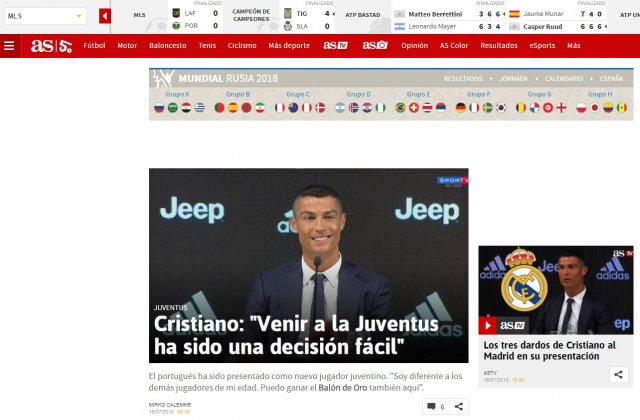Open the Resultados menu item in the red bar
This screenshot has height=420, width=640.
click(499, 45)
